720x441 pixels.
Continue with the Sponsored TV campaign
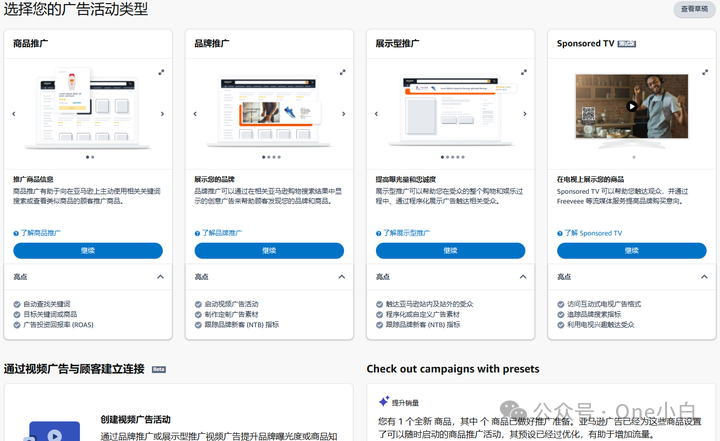pyautogui.click(x=631, y=251)
